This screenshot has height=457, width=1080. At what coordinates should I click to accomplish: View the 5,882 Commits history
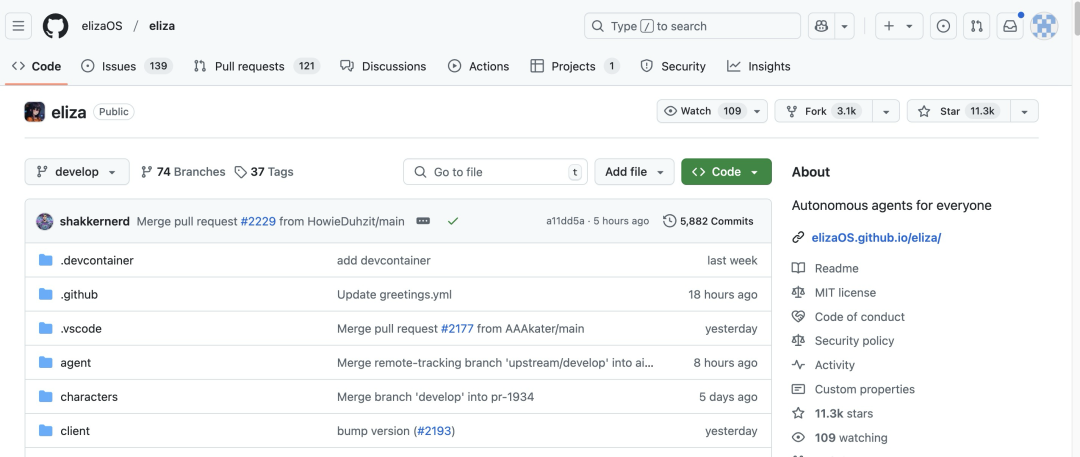coord(708,221)
